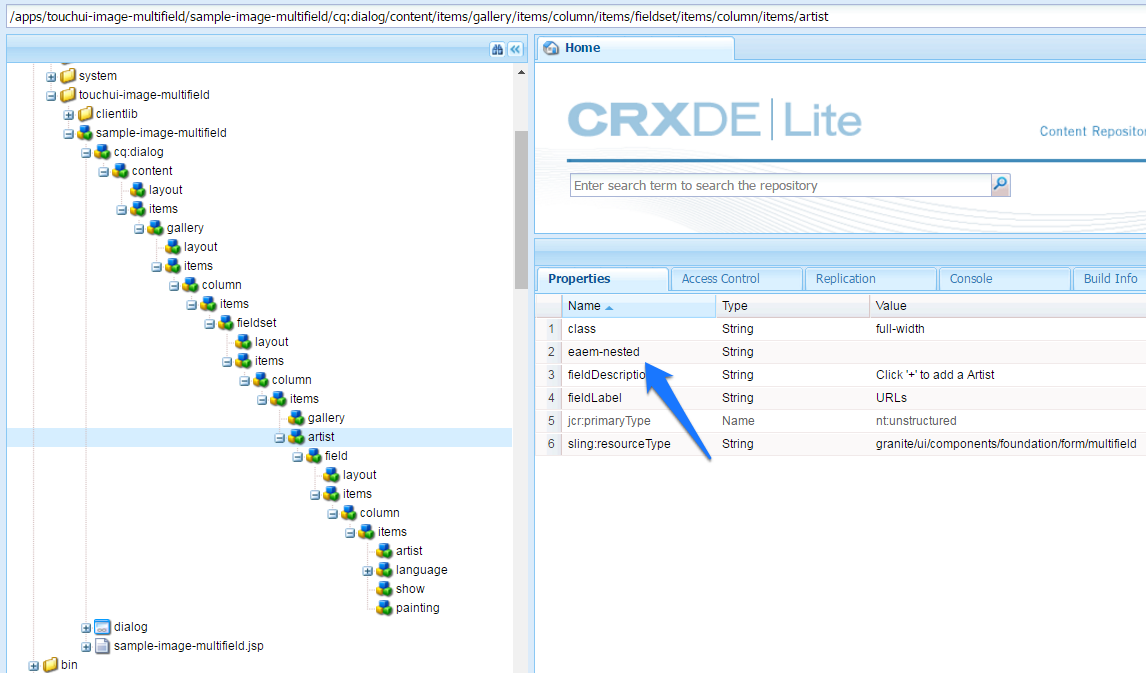This screenshot has height=673, width=1146.
Task: Select the layout node under fieldset
Action: point(271,341)
